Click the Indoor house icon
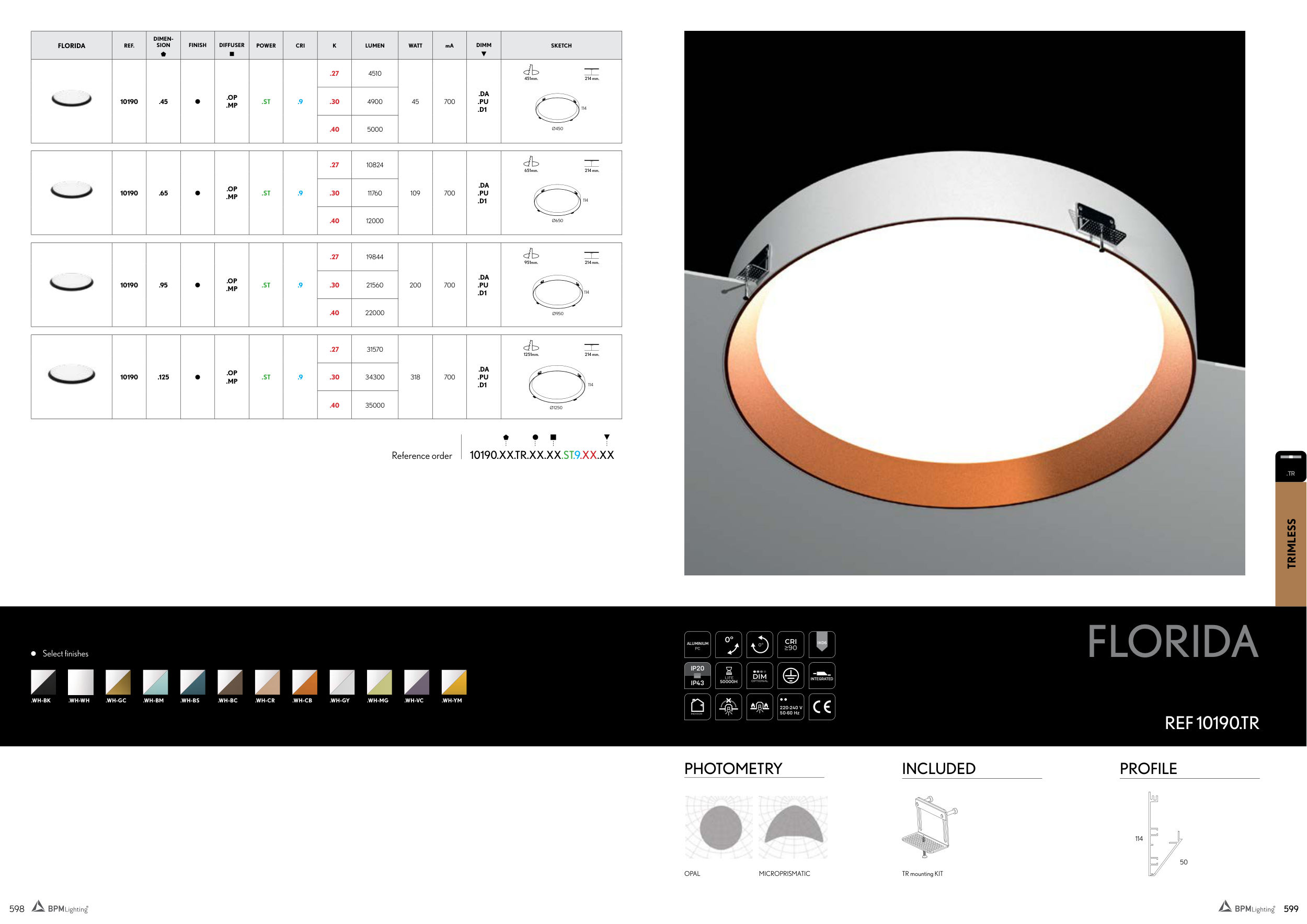 [x=697, y=707]
